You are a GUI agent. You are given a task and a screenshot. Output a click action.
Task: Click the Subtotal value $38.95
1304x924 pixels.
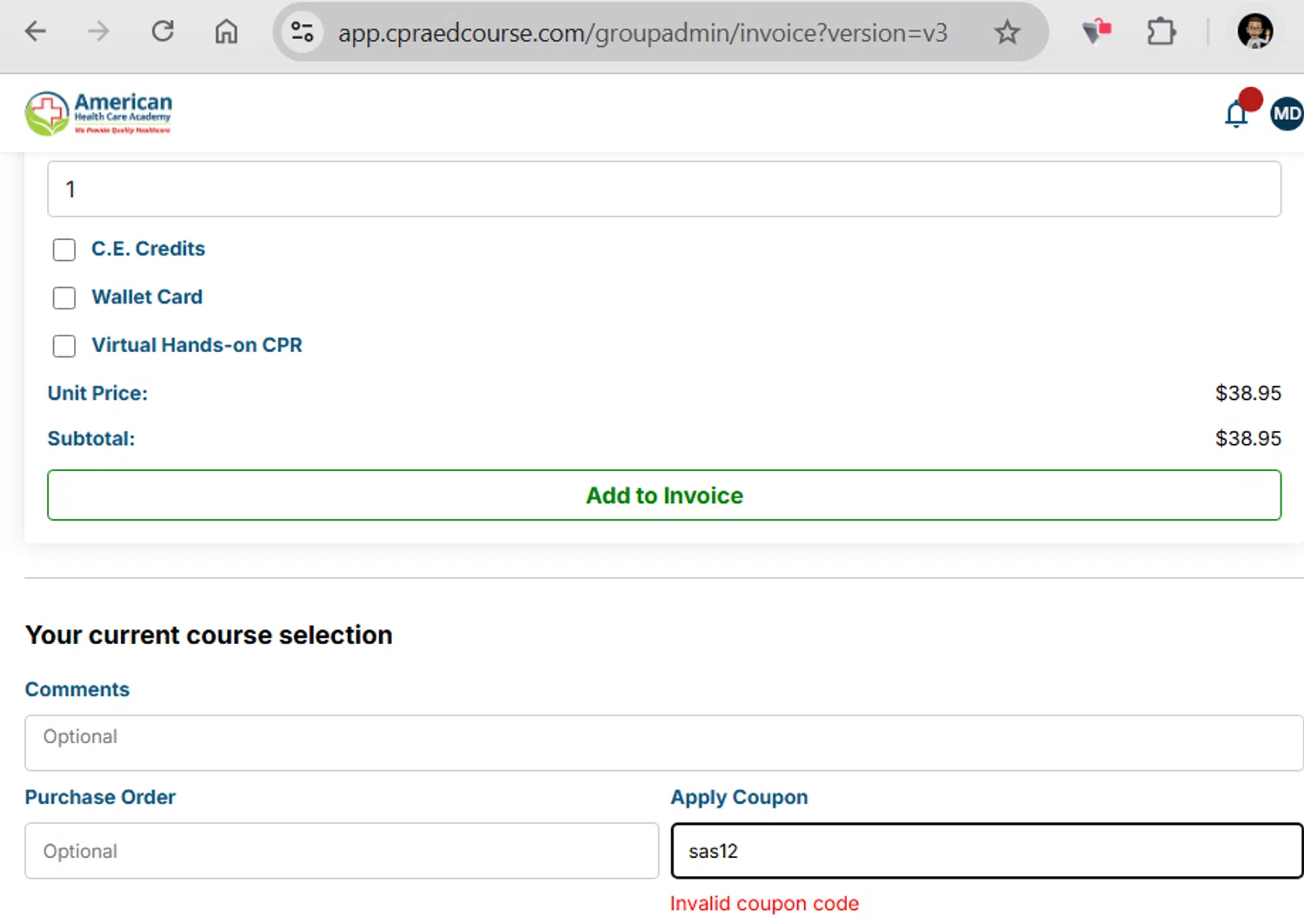1248,438
